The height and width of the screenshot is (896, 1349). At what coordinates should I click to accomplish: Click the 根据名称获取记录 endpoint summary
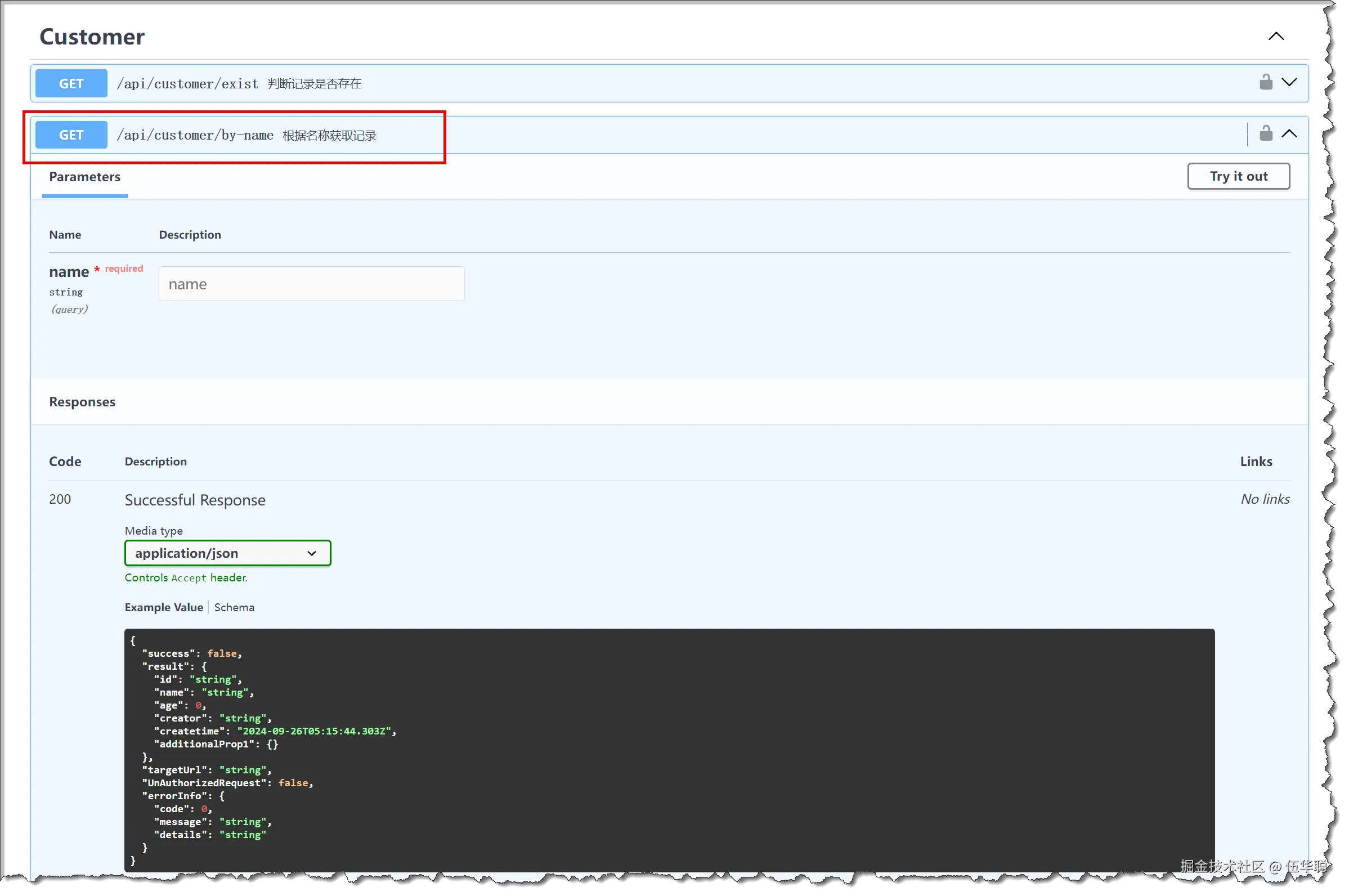tap(330, 136)
